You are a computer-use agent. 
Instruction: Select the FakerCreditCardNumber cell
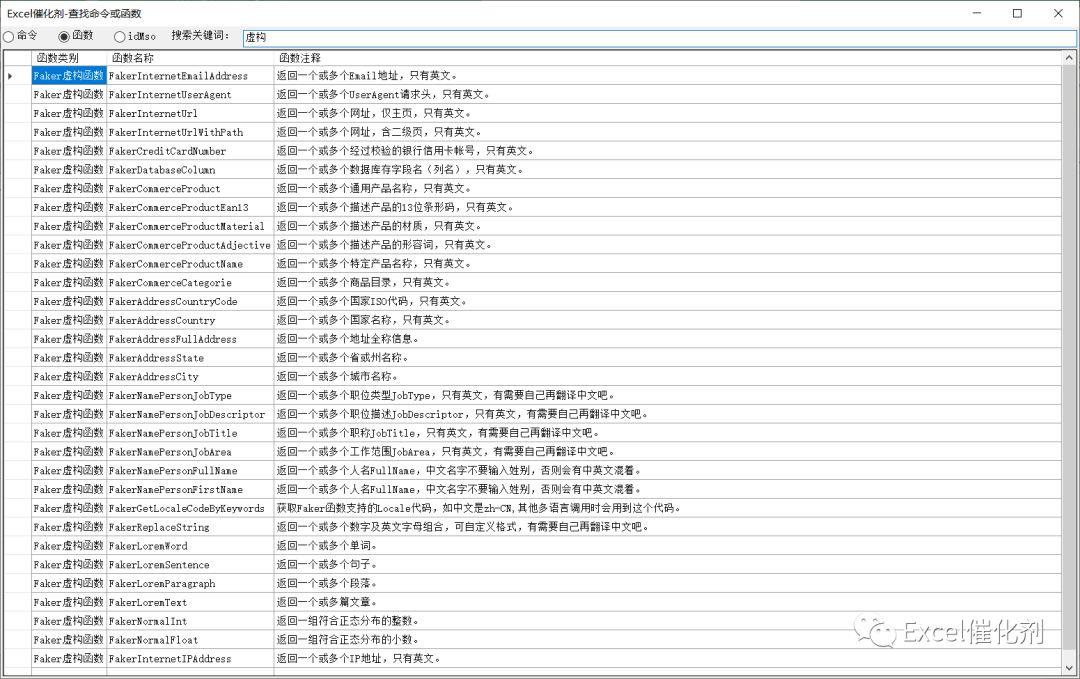coord(190,151)
